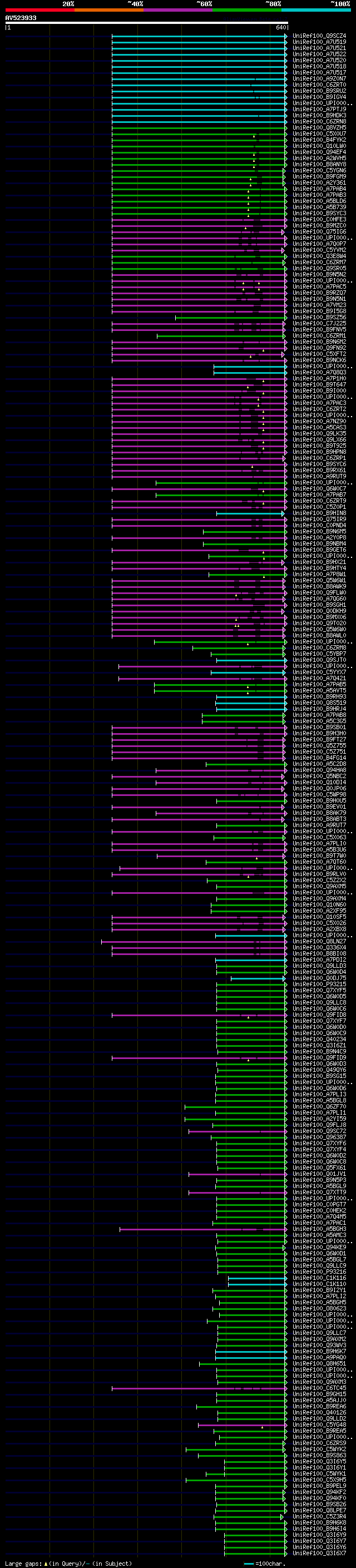The height and width of the screenshot is (1568, 356).
Task: Click the green ~80% identity legend segment
Action: coord(247,10)
